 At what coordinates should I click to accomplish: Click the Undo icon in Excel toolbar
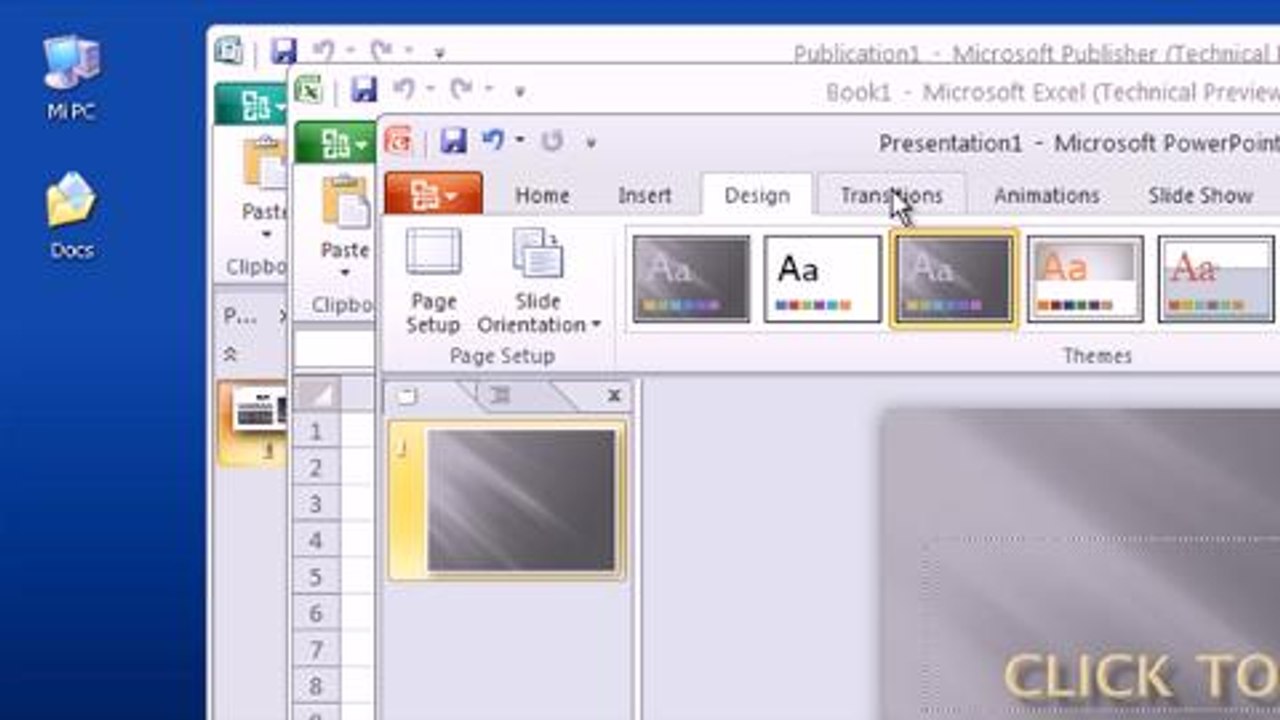tap(402, 90)
